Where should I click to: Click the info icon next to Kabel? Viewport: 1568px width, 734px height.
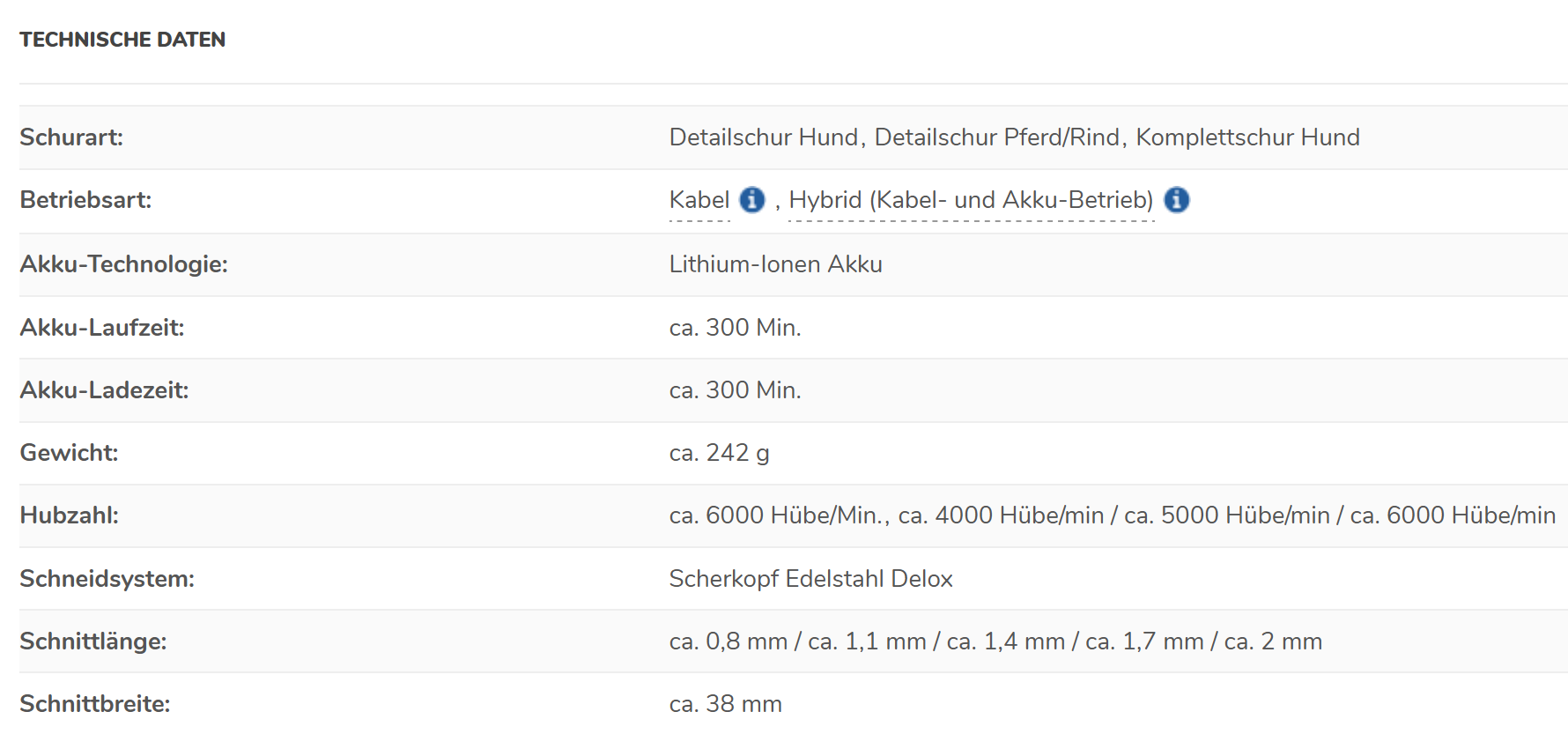click(751, 200)
